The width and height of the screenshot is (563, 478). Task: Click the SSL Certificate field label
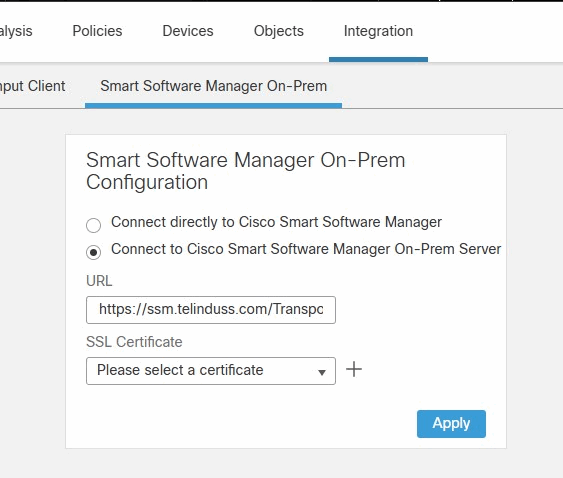click(134, 342)
